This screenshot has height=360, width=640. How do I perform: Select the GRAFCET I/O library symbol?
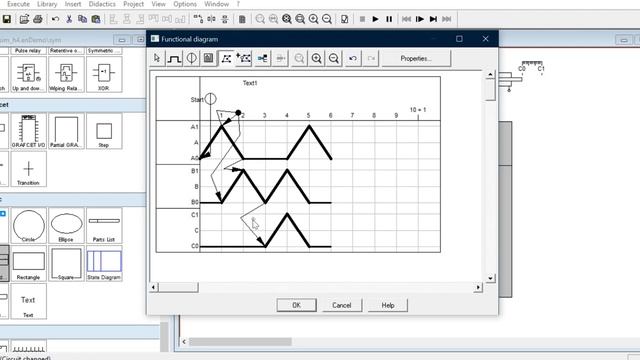click(29, 131)
